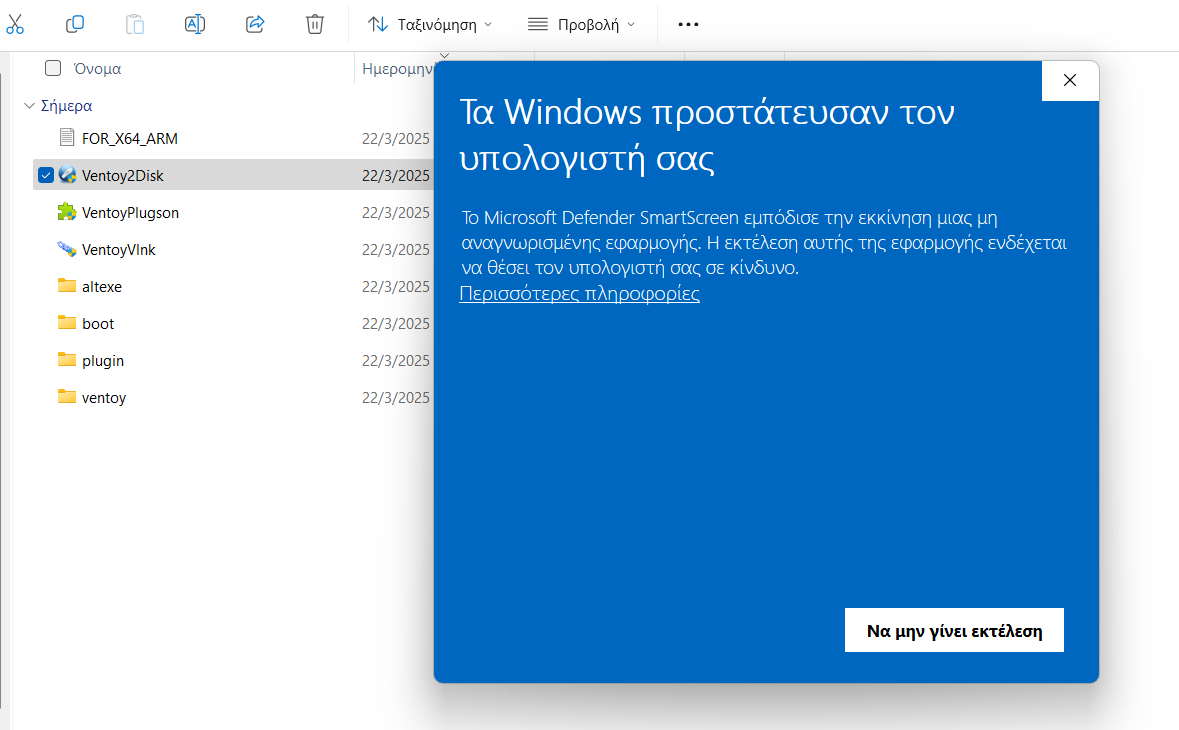Sort by the Όνομα column header
Image resolution: width=1179 pixels, height=730 pixels.
coord(98,68)
